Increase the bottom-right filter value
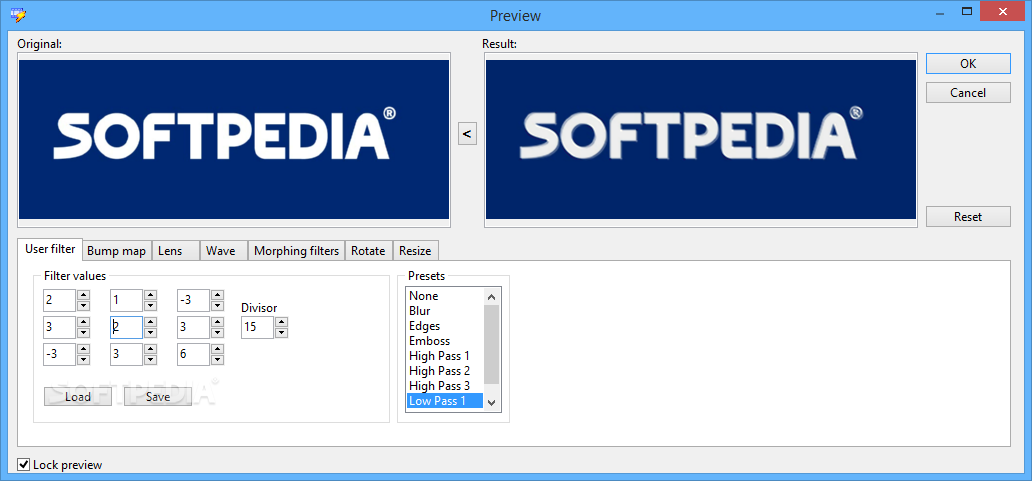Screen dimensions: 1032x481 pyautogui.click(x=217, y=348)
